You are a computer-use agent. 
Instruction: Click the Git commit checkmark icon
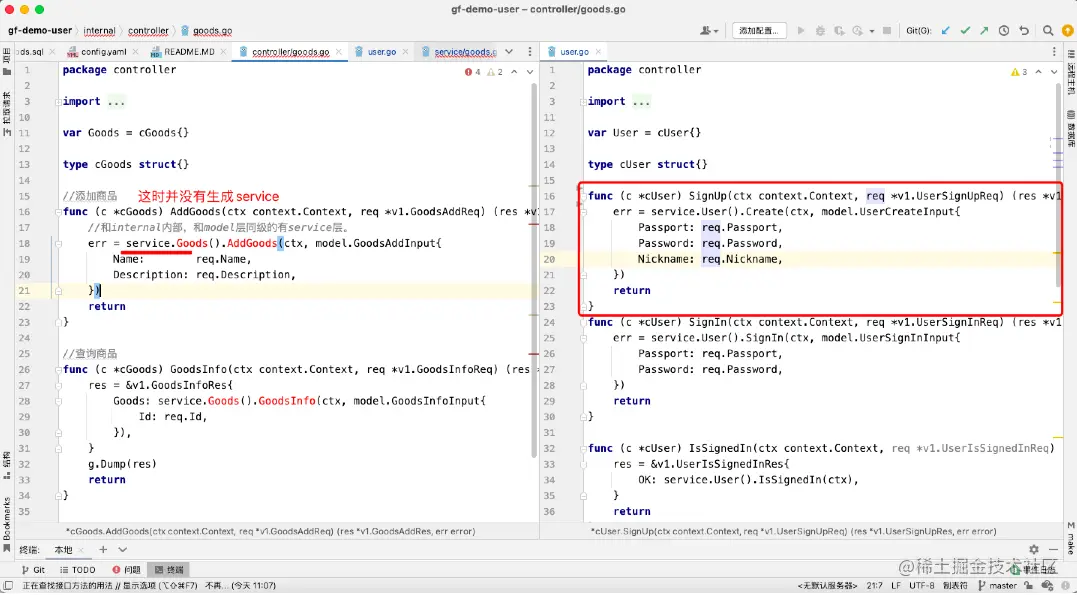pos(965,31)
